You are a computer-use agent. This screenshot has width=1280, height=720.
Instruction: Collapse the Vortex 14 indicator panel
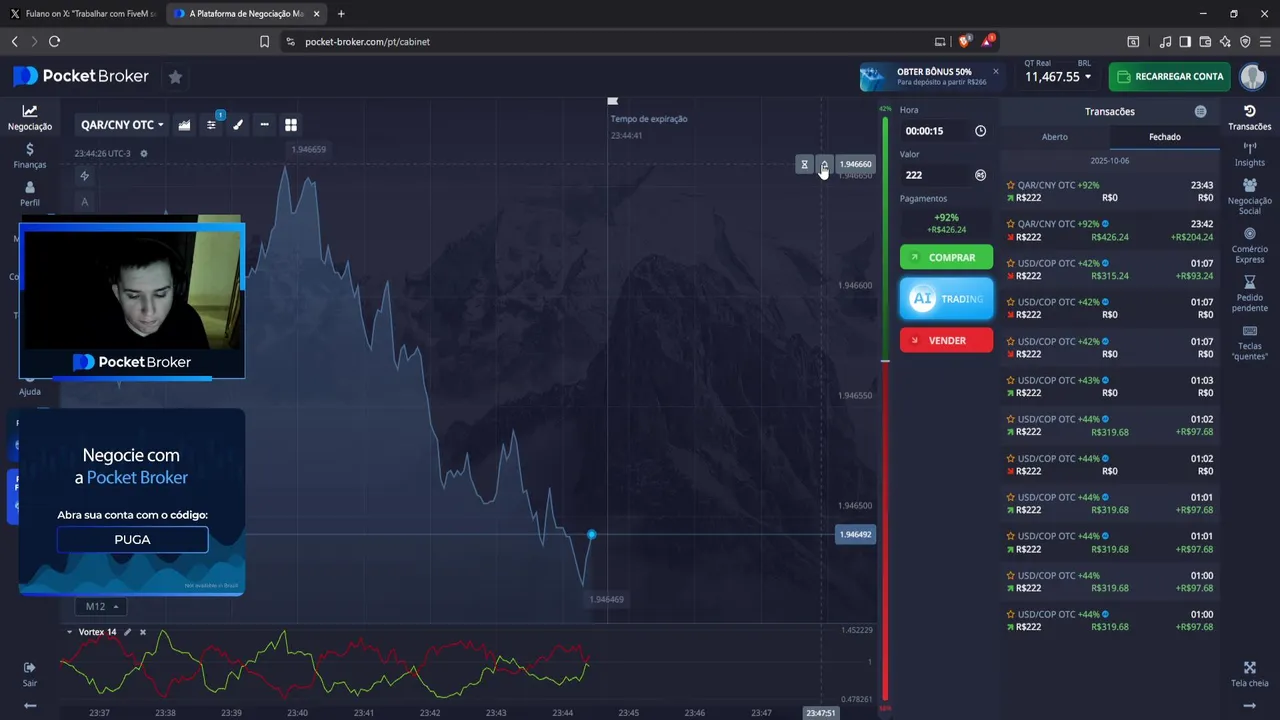point(69,632)
